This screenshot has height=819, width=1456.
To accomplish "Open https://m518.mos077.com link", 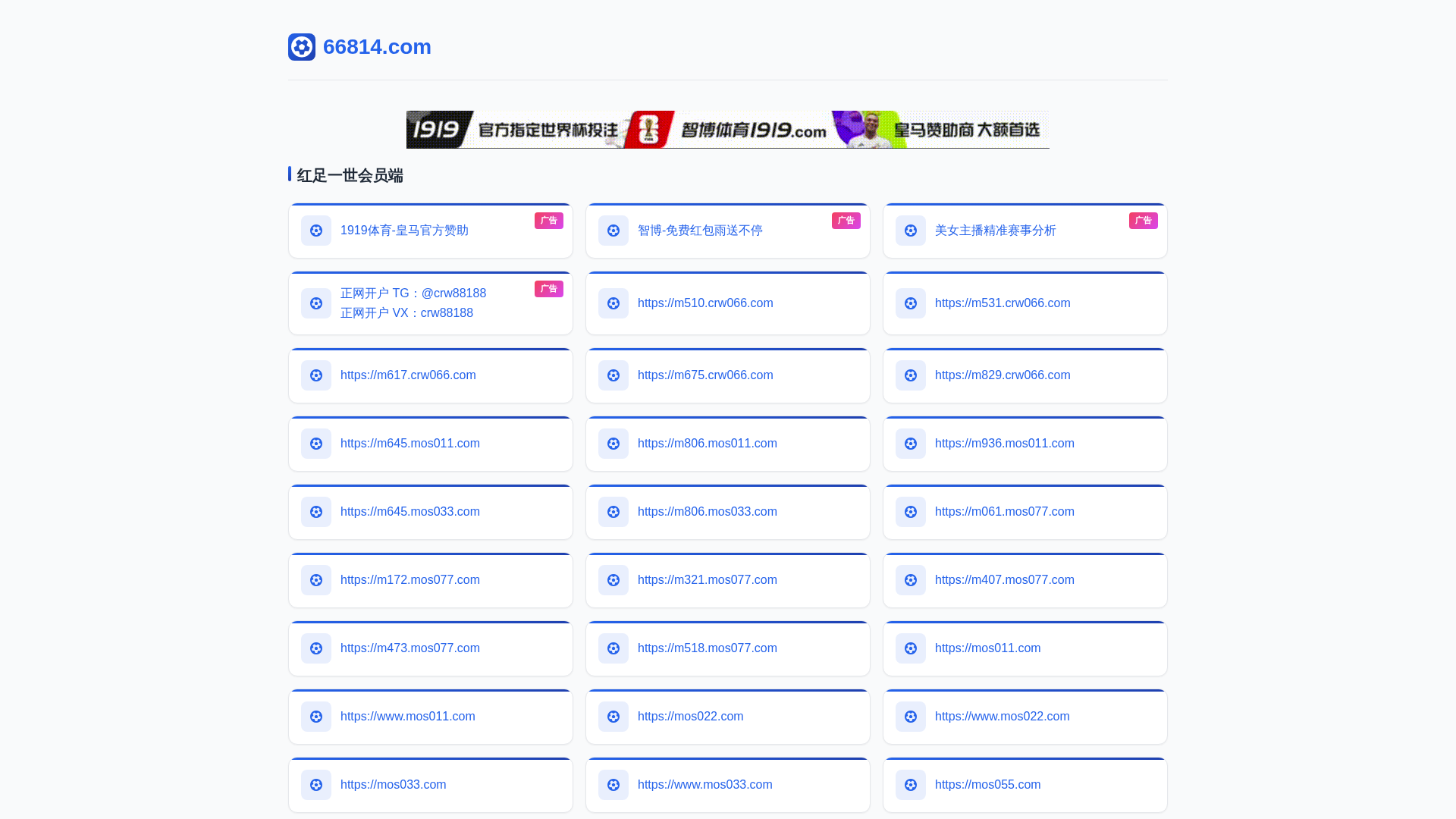I will pyautogui.click(x=708, y=648).
